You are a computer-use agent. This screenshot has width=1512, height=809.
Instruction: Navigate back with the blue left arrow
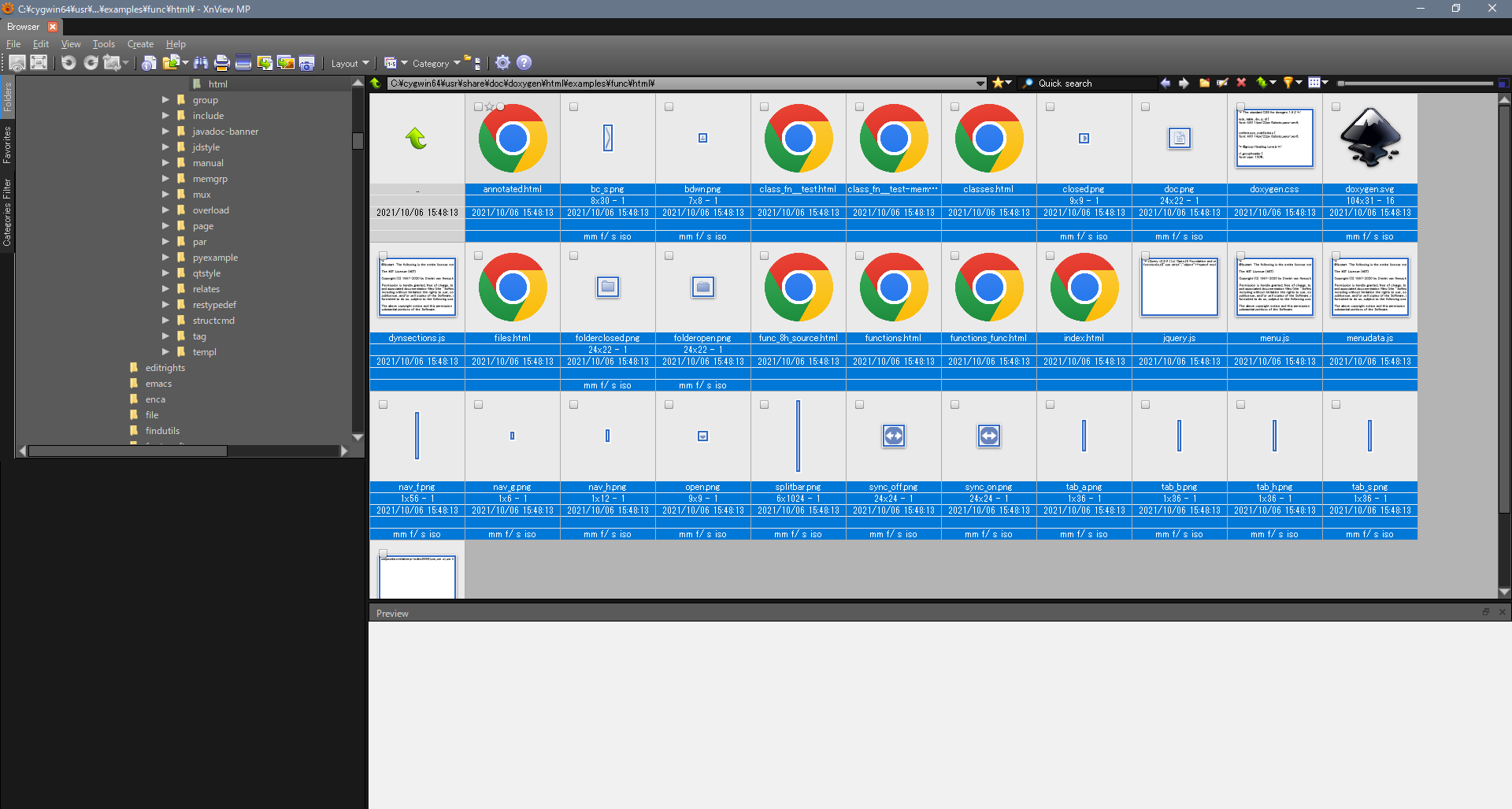pos(1165,83)
